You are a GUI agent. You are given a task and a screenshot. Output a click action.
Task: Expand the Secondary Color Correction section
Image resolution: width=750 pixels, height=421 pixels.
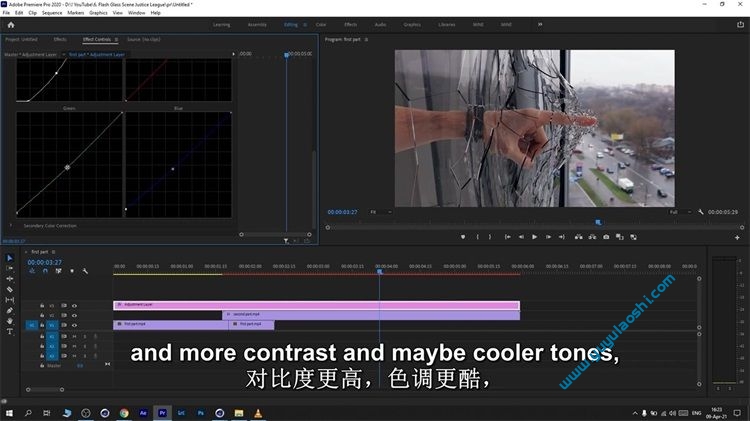(x=11, y=225)
